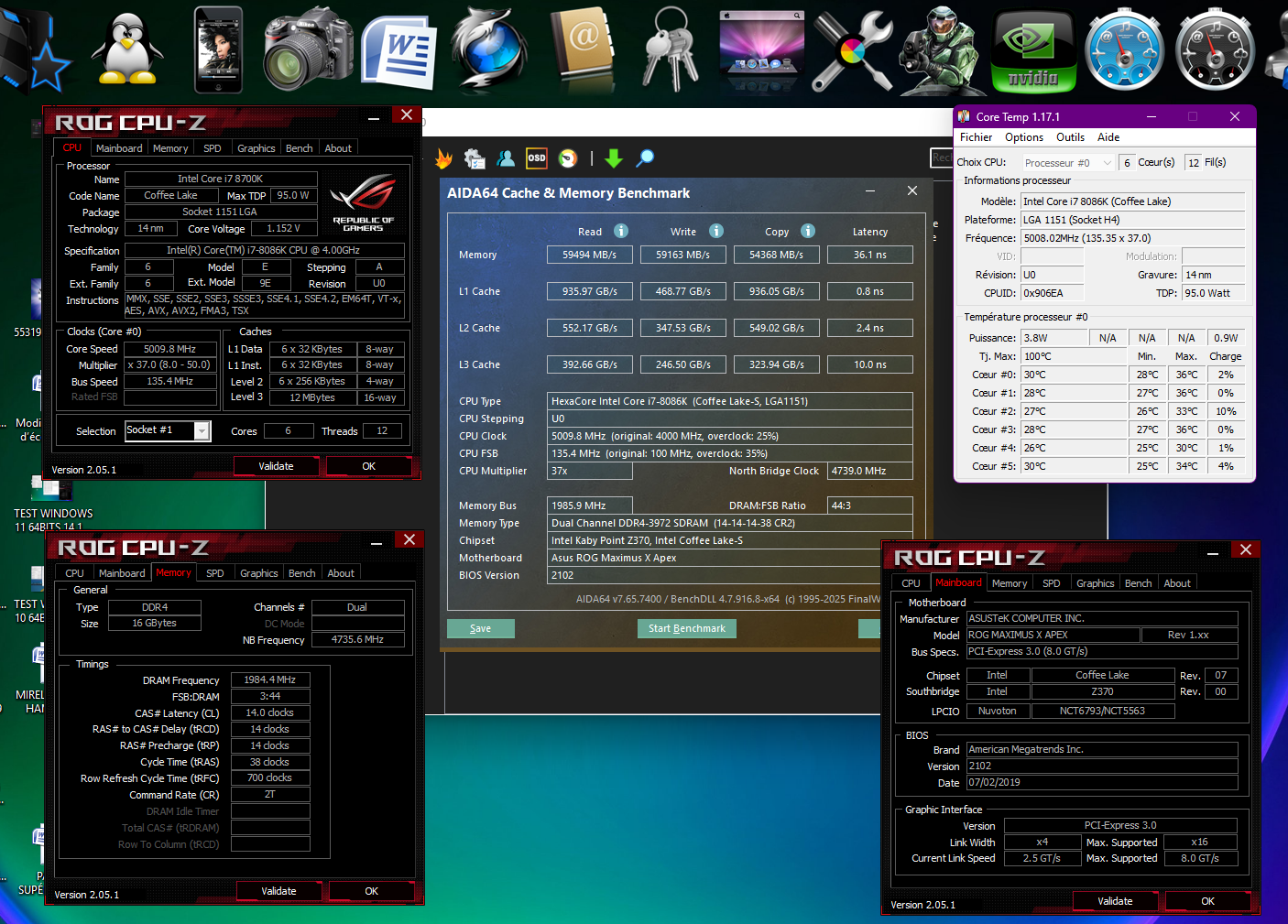
Task: Click Save in AIDA64 benchmark window
Action: 480,628
